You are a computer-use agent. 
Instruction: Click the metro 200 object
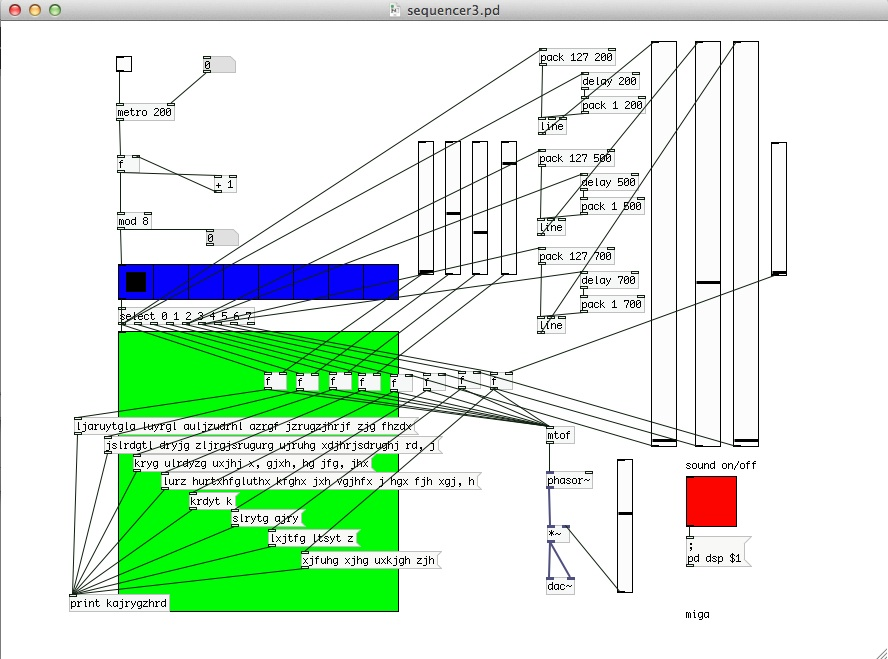click(145, 113)
